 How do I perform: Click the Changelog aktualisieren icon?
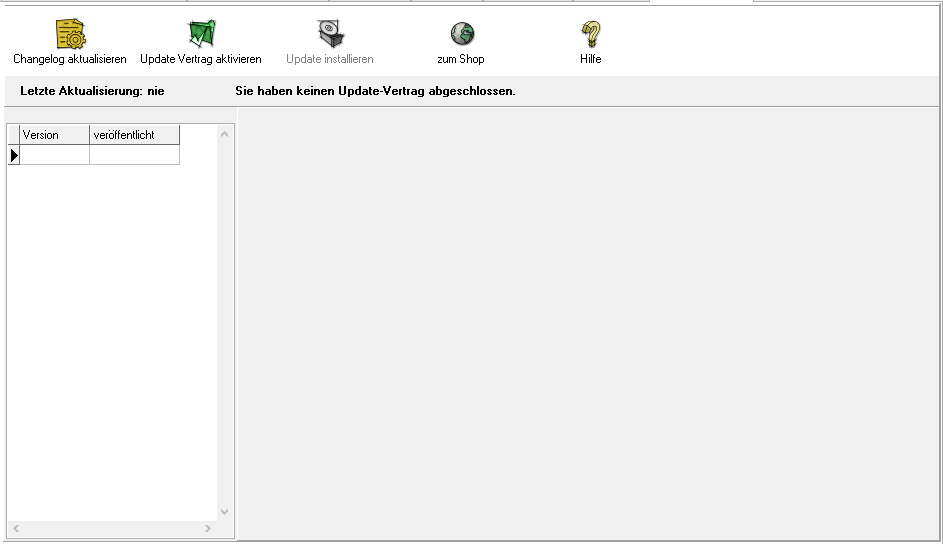pos(70,35)
